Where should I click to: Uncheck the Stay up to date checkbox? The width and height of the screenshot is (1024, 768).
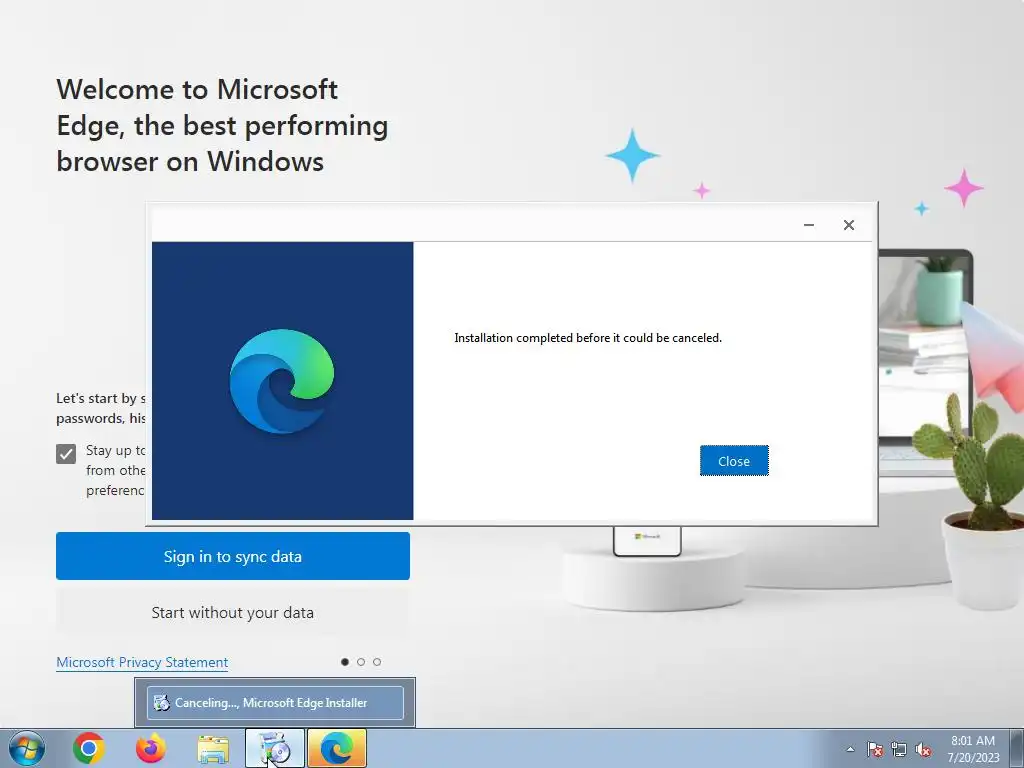tap(66, 454)
